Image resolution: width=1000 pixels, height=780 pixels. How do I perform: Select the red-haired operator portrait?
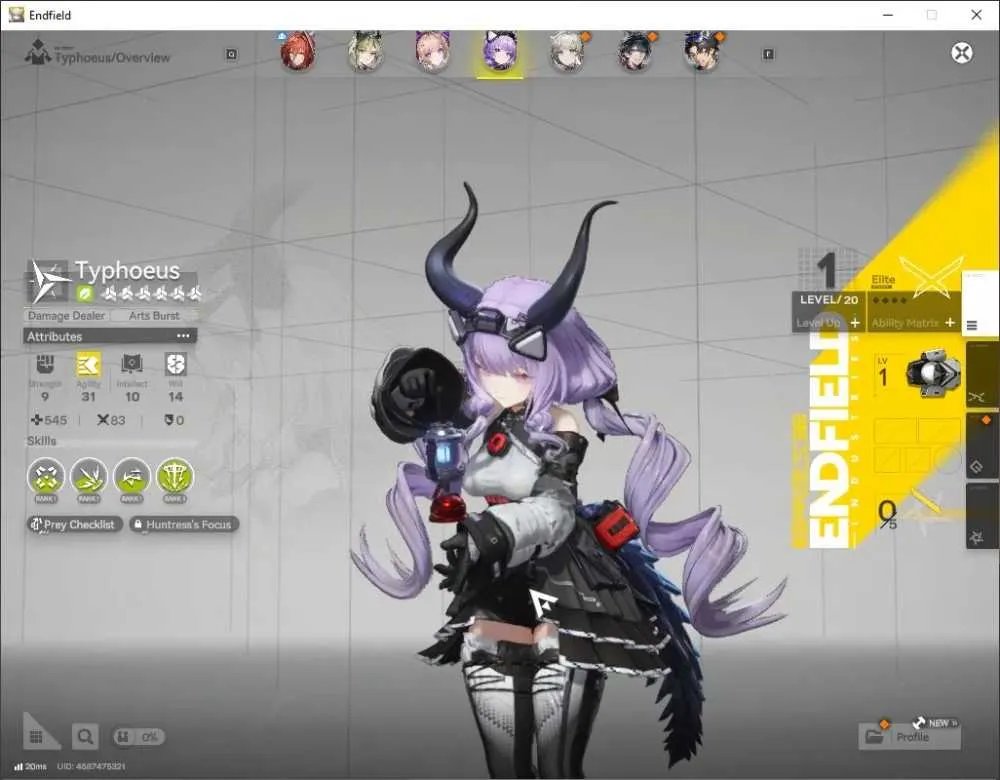point(298,52)
